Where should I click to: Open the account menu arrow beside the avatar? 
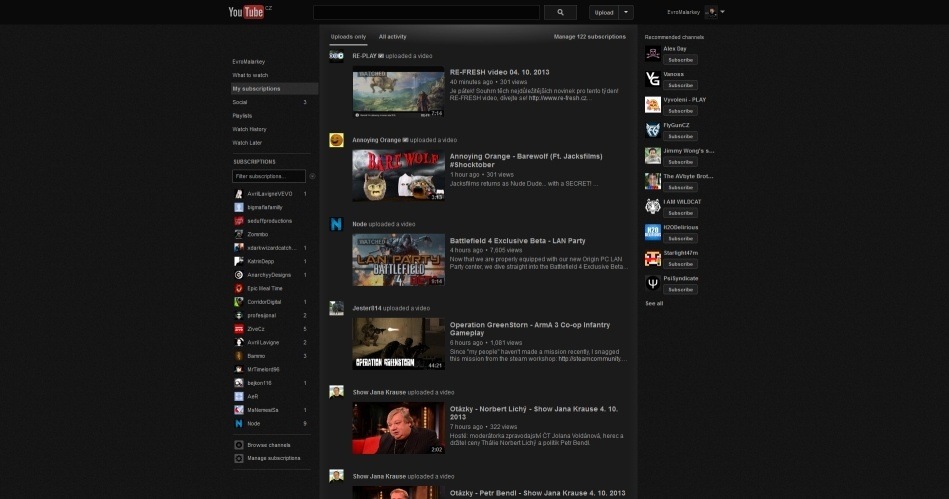click(x=723, y=12)
